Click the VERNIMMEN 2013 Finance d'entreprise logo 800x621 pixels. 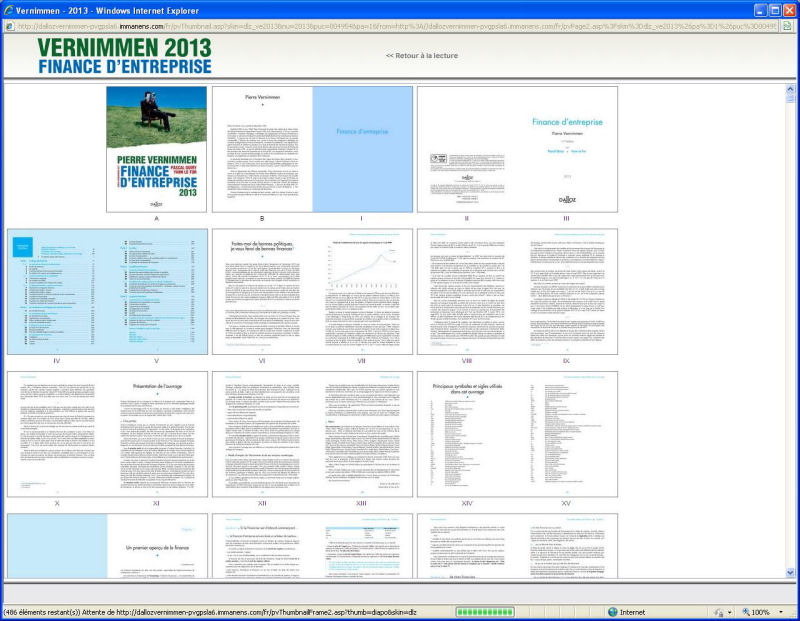pos(124,55)
